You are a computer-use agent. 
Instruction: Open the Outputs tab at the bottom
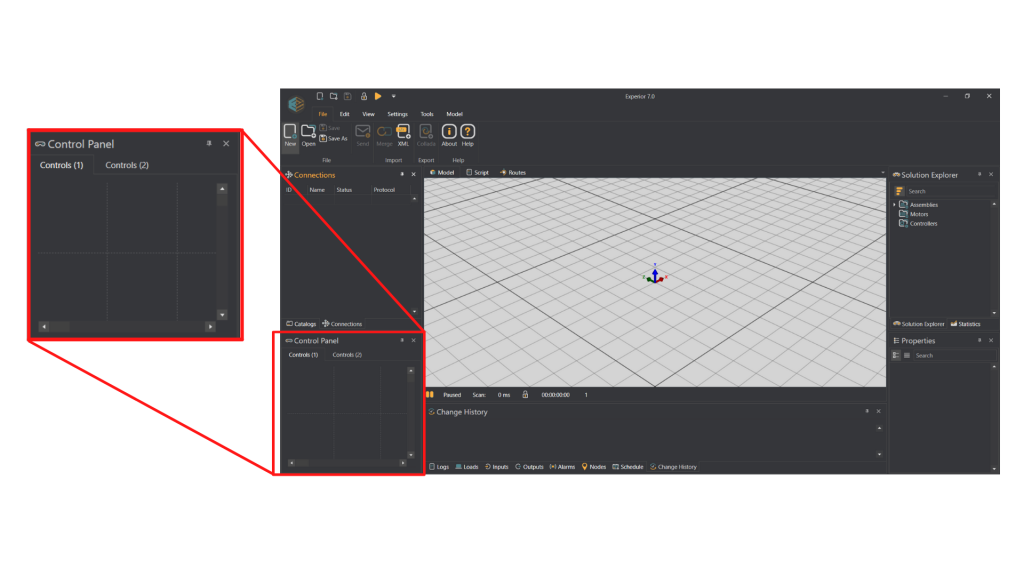(x=529, y=467)
